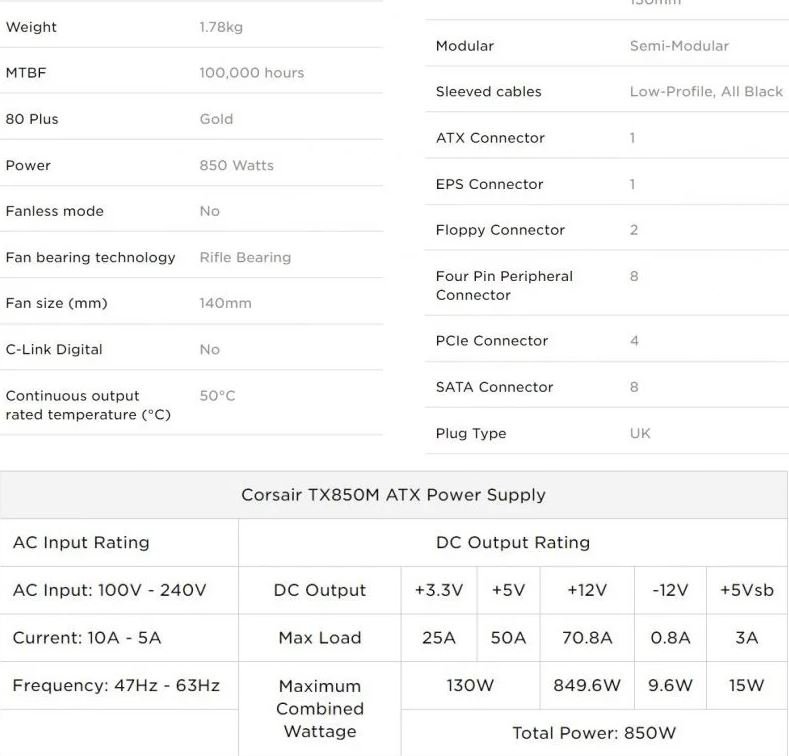Select the Floppy Connector count 2
Screen dimensions: 789x756
click(x=634, y=231)
